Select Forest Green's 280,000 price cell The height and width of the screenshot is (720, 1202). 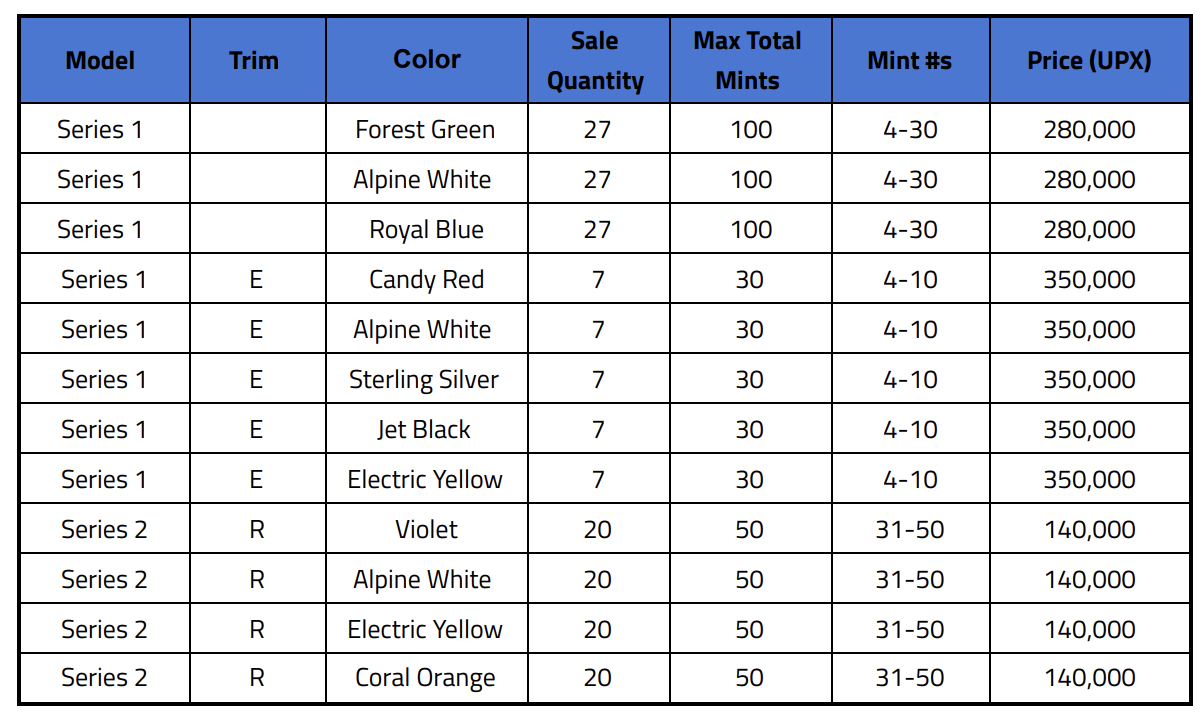pyautogui.click(x=1089, y=129)
